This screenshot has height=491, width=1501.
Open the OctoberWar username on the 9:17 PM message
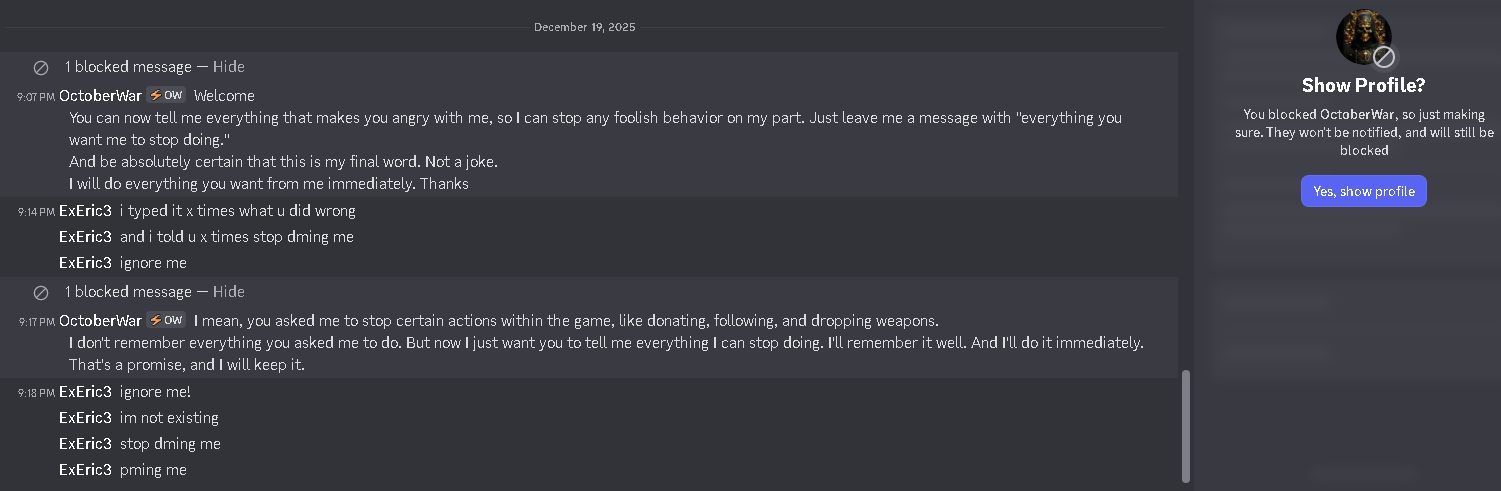point(100,321)
